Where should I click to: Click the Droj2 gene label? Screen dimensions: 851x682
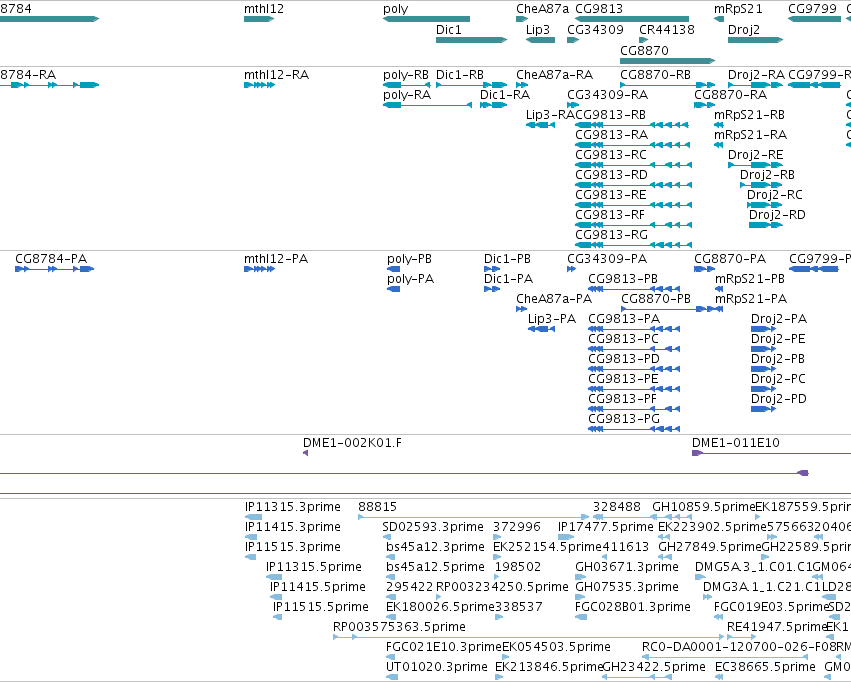click(744, 30)
